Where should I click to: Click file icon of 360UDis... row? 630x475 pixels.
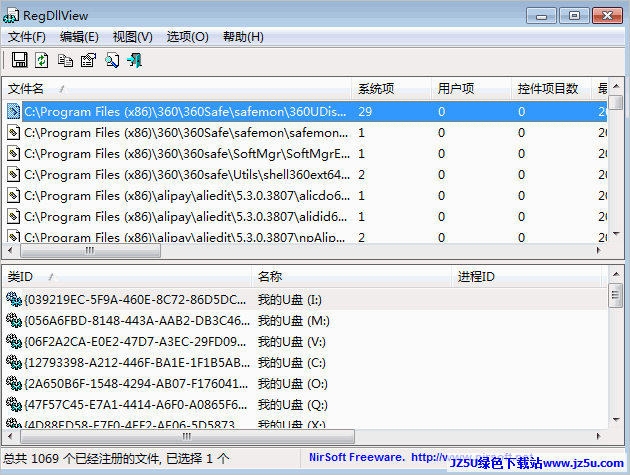pyautogui.click(x=13, y=111)
